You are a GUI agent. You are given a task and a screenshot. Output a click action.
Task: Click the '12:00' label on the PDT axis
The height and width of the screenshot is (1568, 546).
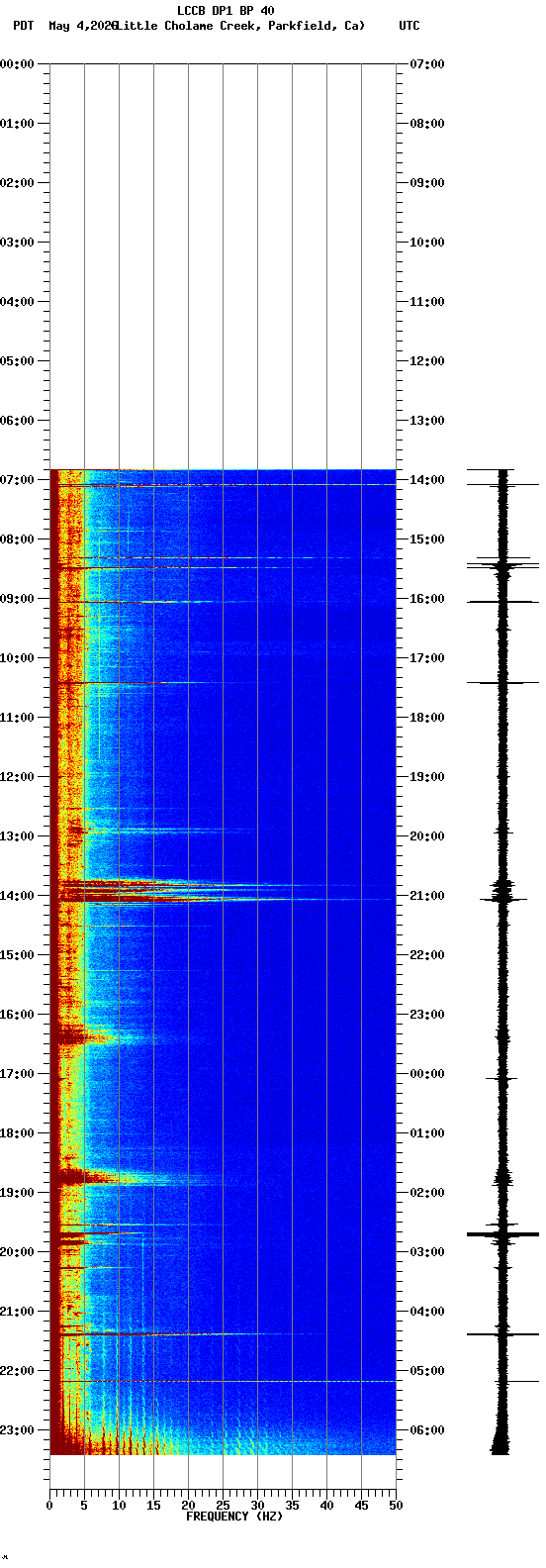18,777
